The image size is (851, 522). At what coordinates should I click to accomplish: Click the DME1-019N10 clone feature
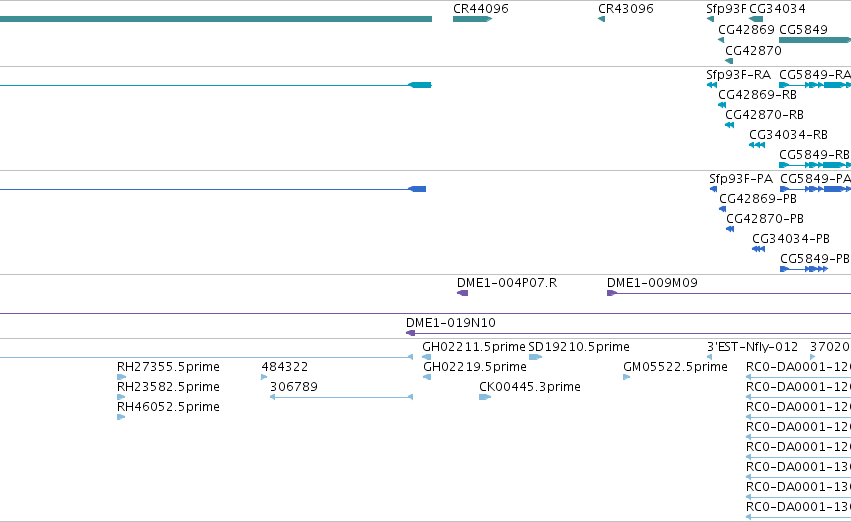(x=628, y=333)
